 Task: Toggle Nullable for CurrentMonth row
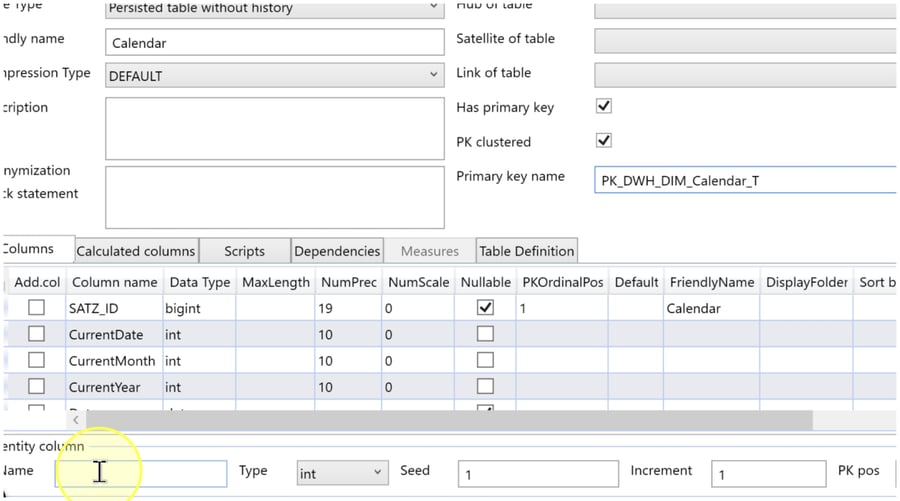pos(485,360)
